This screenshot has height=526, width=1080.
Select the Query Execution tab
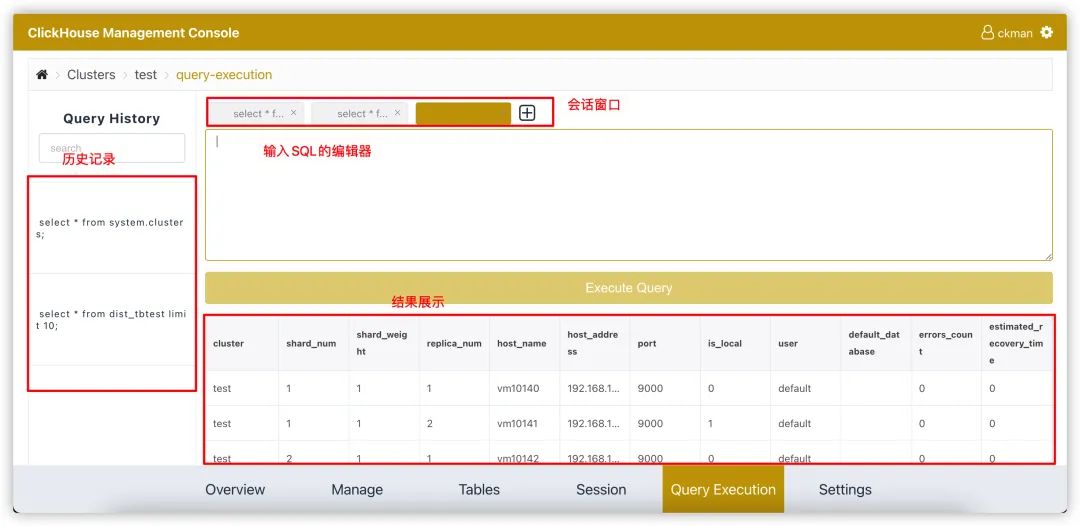pyautogui.click(x=723, y=490)
